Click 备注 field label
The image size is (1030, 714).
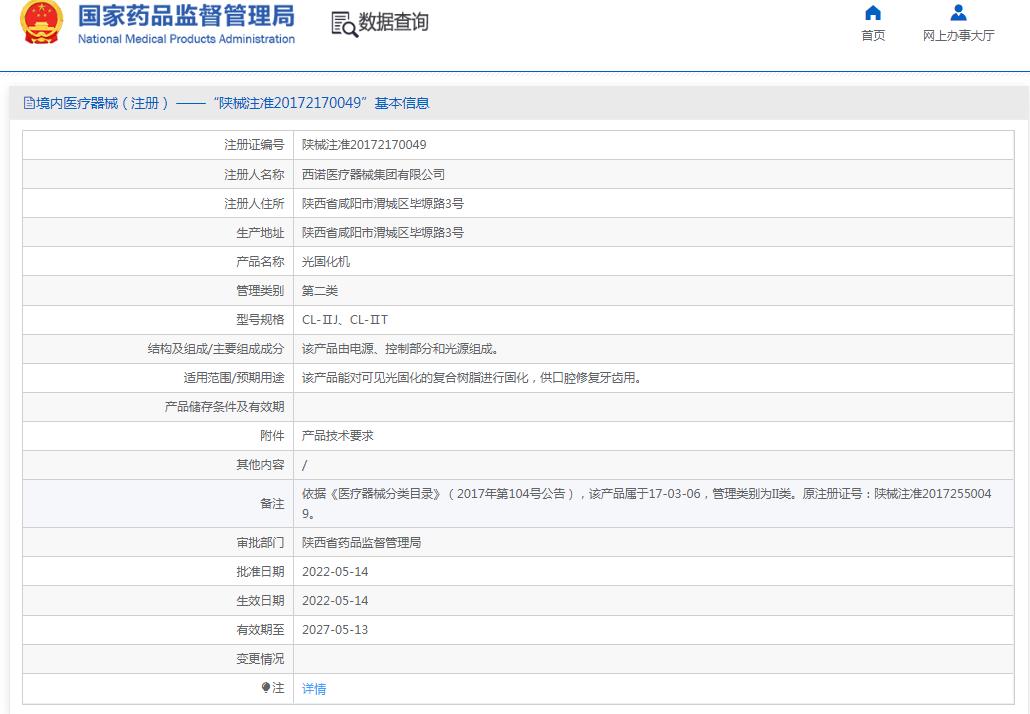(x=272, y=503)
